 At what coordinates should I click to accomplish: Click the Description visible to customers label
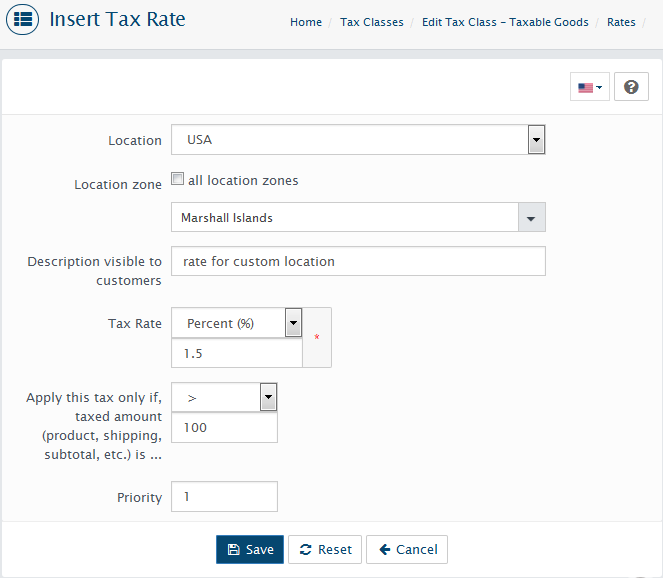pos(95,271)
